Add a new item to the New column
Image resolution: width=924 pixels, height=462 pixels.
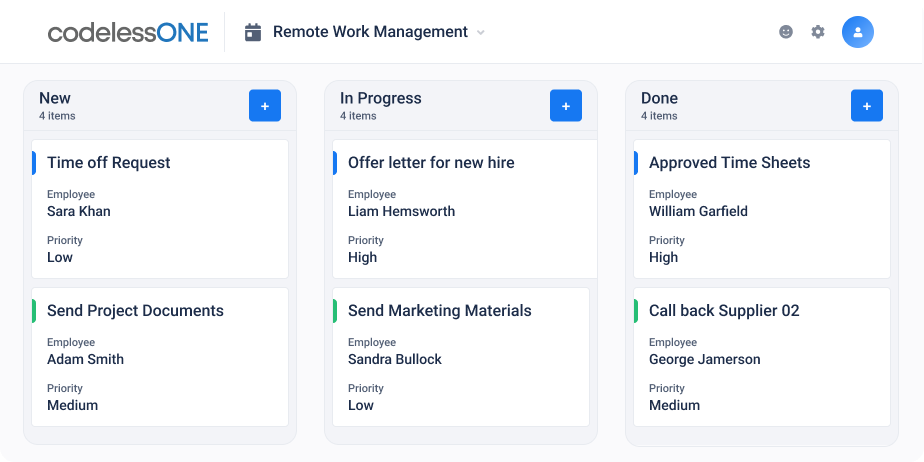(265, 106)
